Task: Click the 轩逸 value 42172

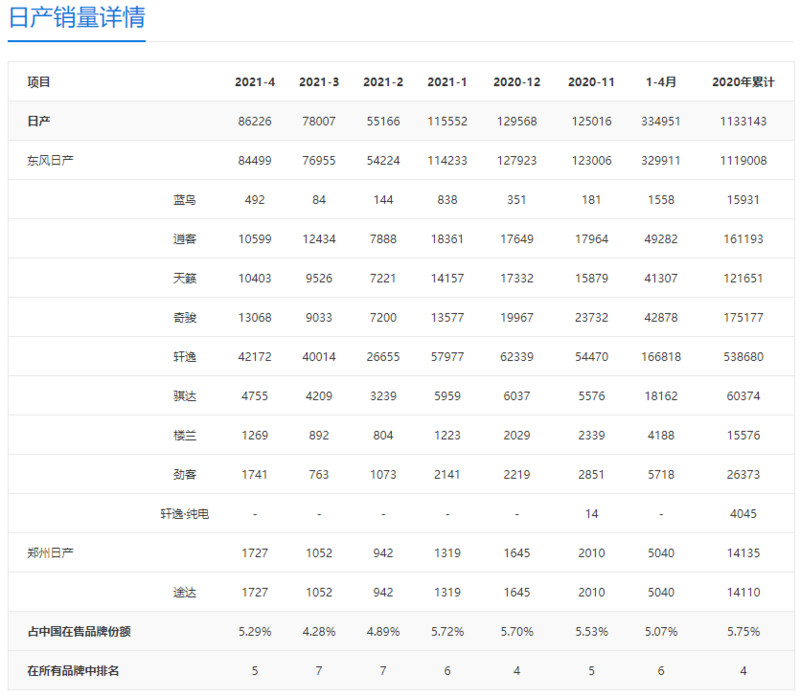Action: (x=255, y=357)
